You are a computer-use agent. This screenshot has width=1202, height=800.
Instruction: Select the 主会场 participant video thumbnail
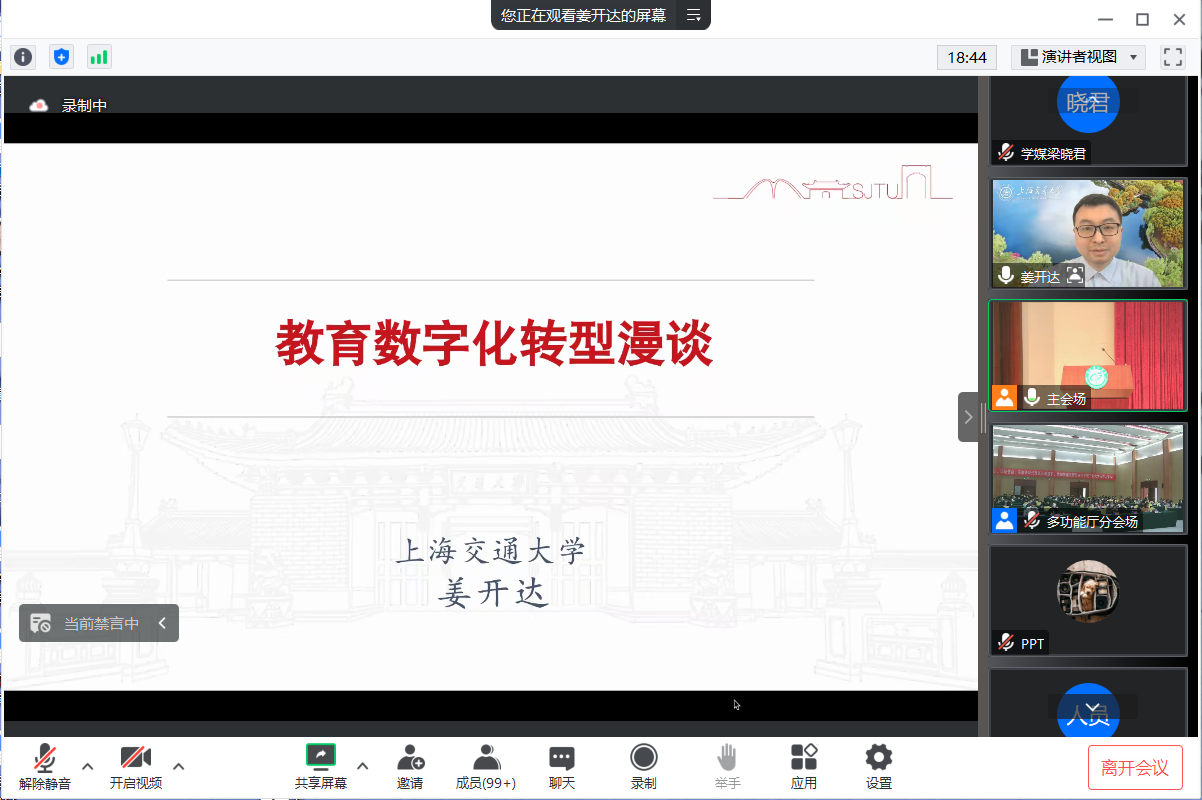[x=1087, y=355]
